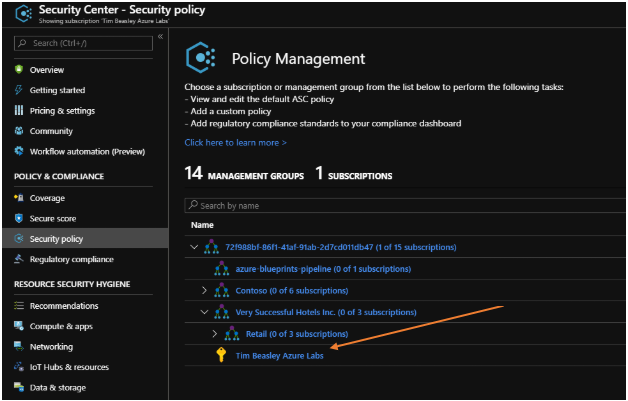Click the Regulatory compliance gavel icon
628x401 pixels.
tap(19, 259)
